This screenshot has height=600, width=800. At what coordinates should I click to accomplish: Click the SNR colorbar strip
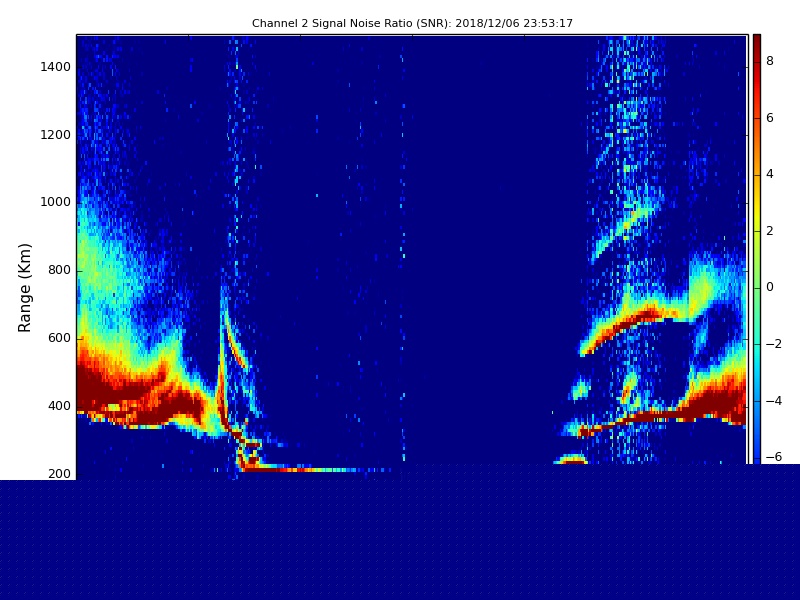[757, 249]
